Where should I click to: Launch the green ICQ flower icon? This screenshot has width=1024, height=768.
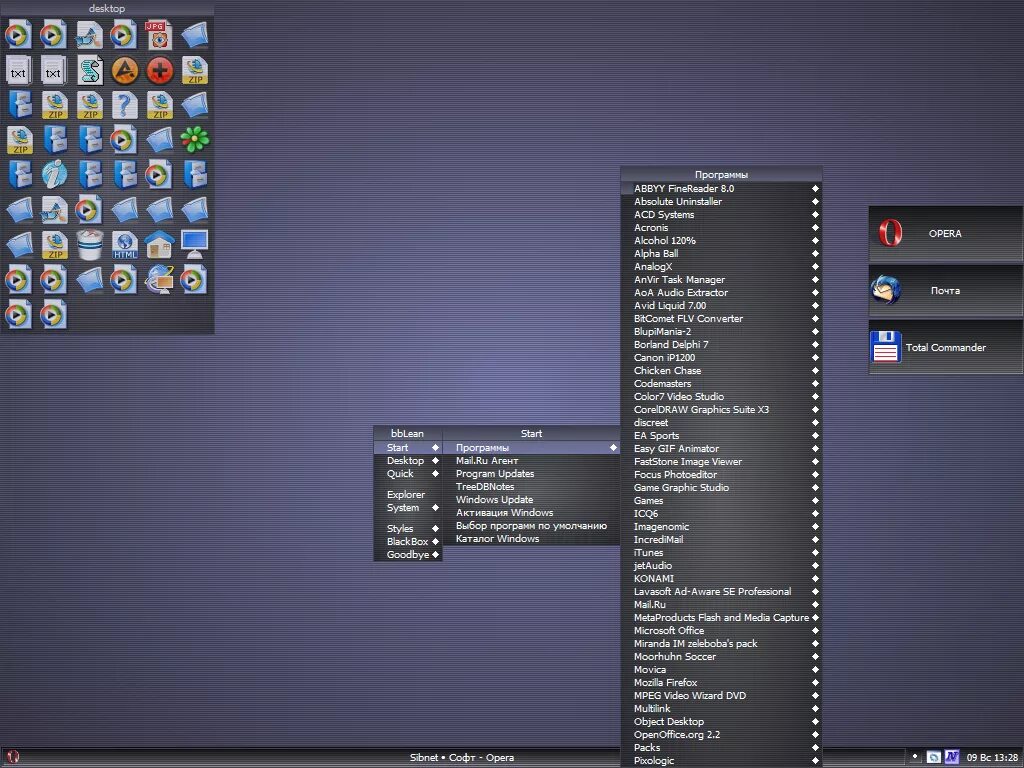(x=195, y=139)
